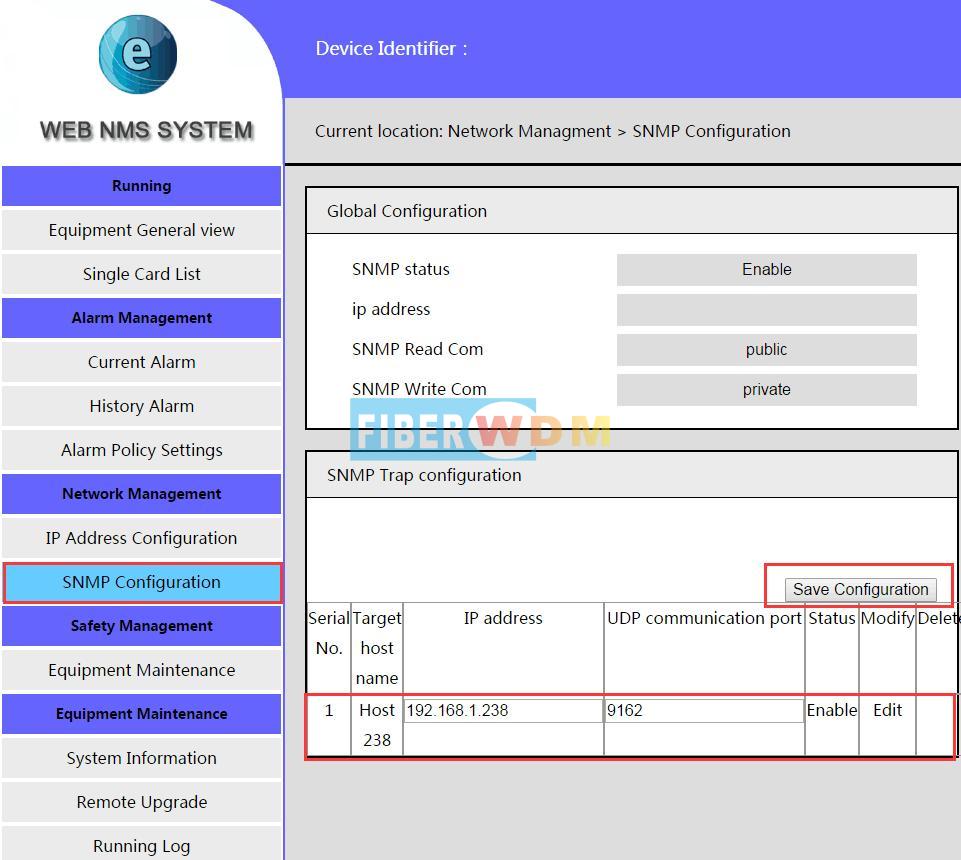Viewport: 961px width, 860px height.
Task: Open the System Information page
Action: point(142,758)
